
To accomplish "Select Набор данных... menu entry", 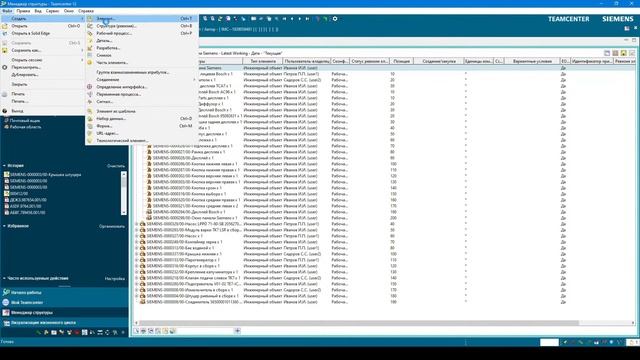I will click(142, 119).
